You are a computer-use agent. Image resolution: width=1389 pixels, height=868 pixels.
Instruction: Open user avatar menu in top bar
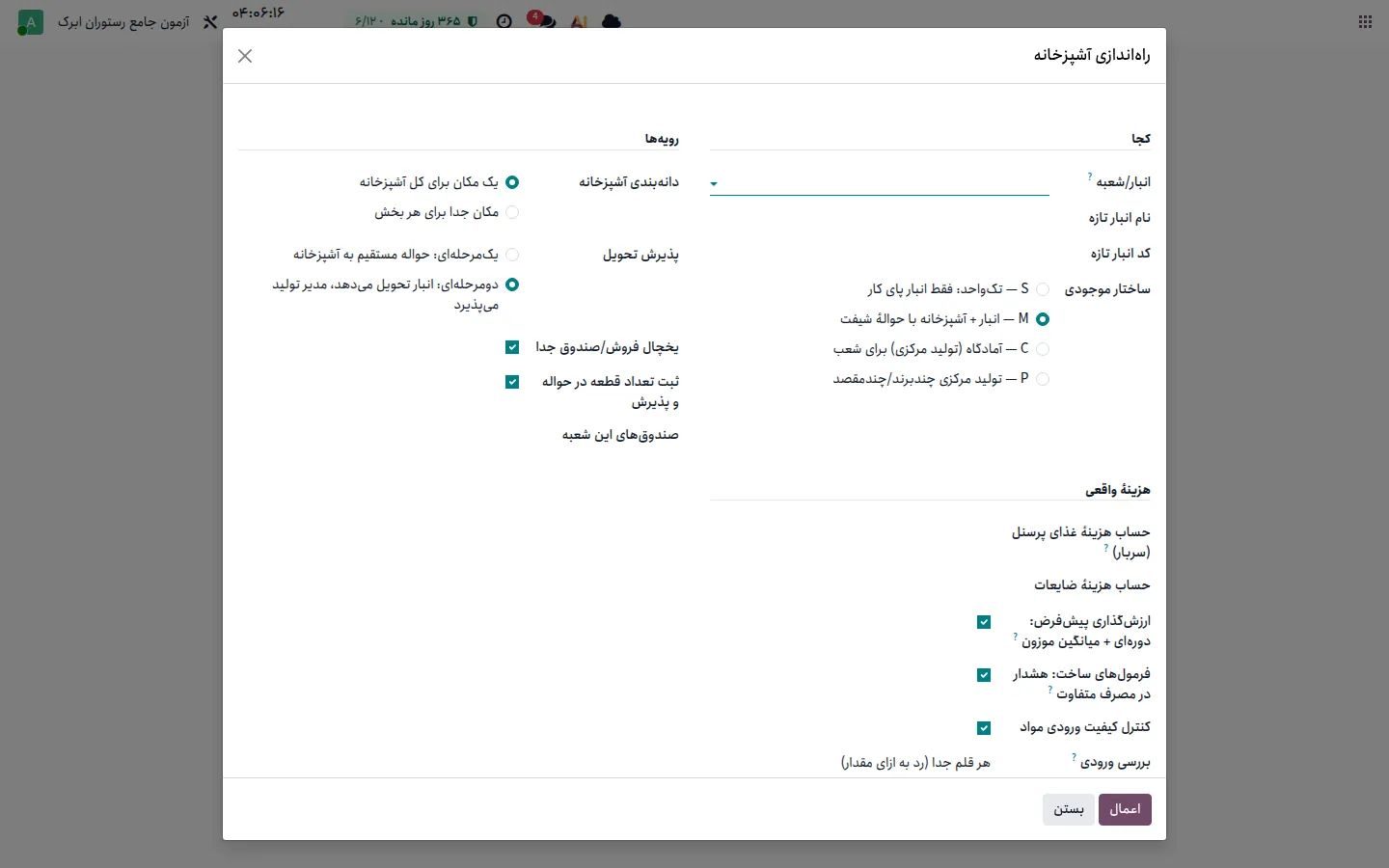click(30, 22)
